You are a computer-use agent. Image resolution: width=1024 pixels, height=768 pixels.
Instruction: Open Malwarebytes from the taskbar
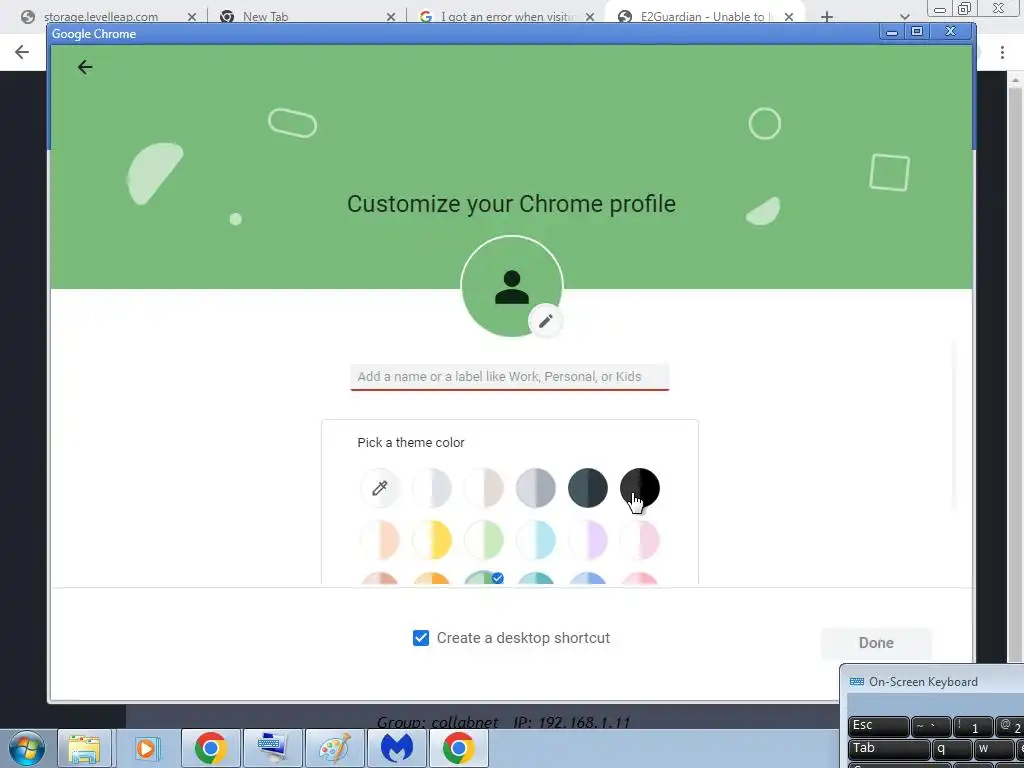click(396, 748)
